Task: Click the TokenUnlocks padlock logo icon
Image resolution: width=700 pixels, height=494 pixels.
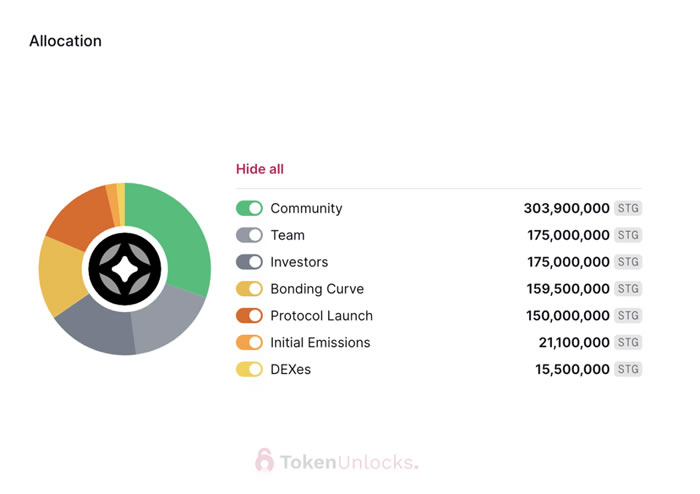Action: pyautogui.click(x=264, y=460)
